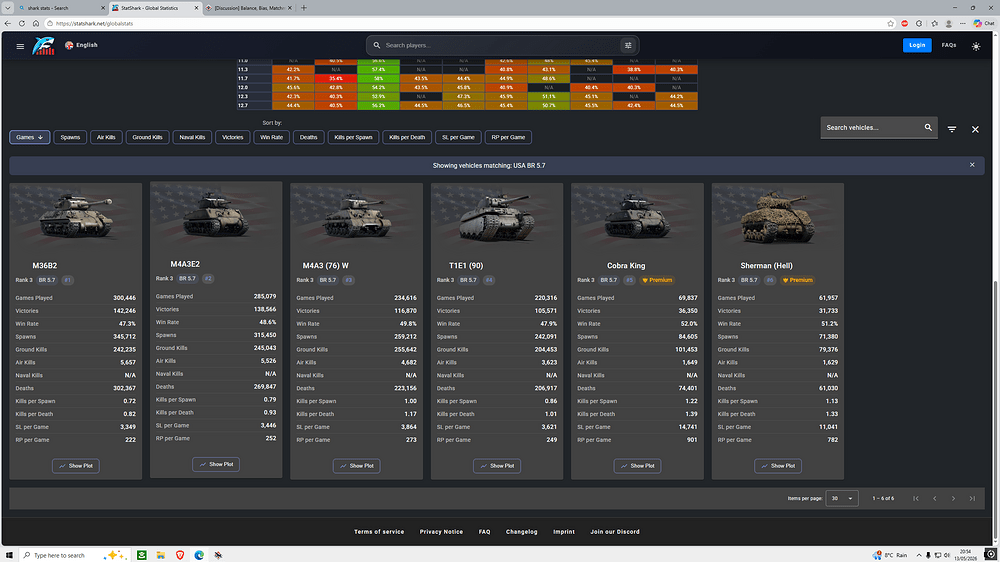
Task: Go to first page of results
Action: (x=916, y=498)
